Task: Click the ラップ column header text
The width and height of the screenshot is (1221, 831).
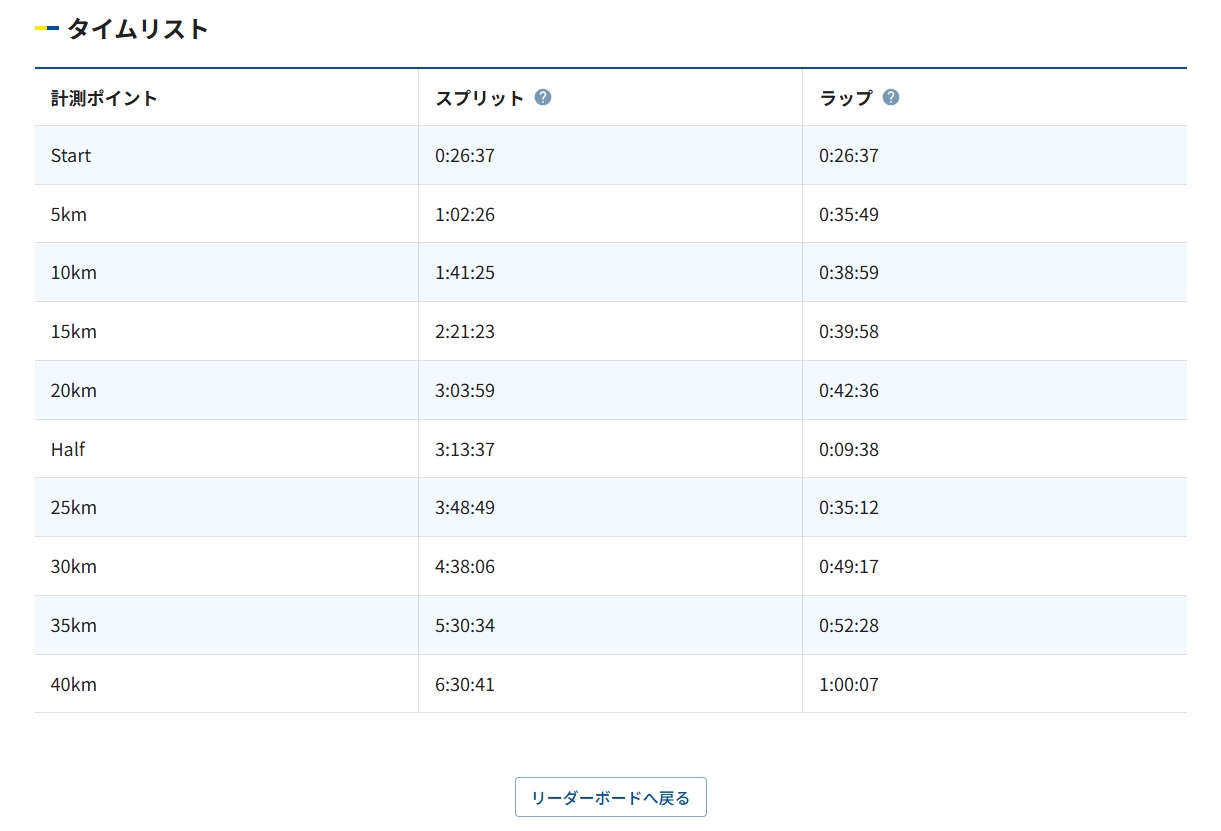Action: 846,98
